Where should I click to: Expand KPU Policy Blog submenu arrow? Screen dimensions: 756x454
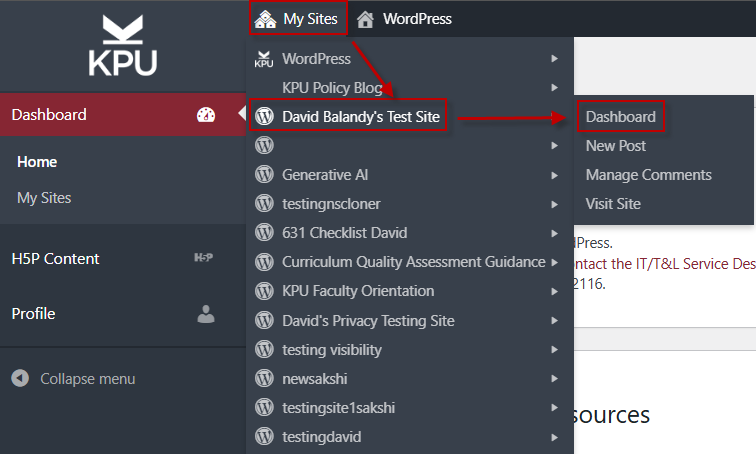[x=554, y=88]
